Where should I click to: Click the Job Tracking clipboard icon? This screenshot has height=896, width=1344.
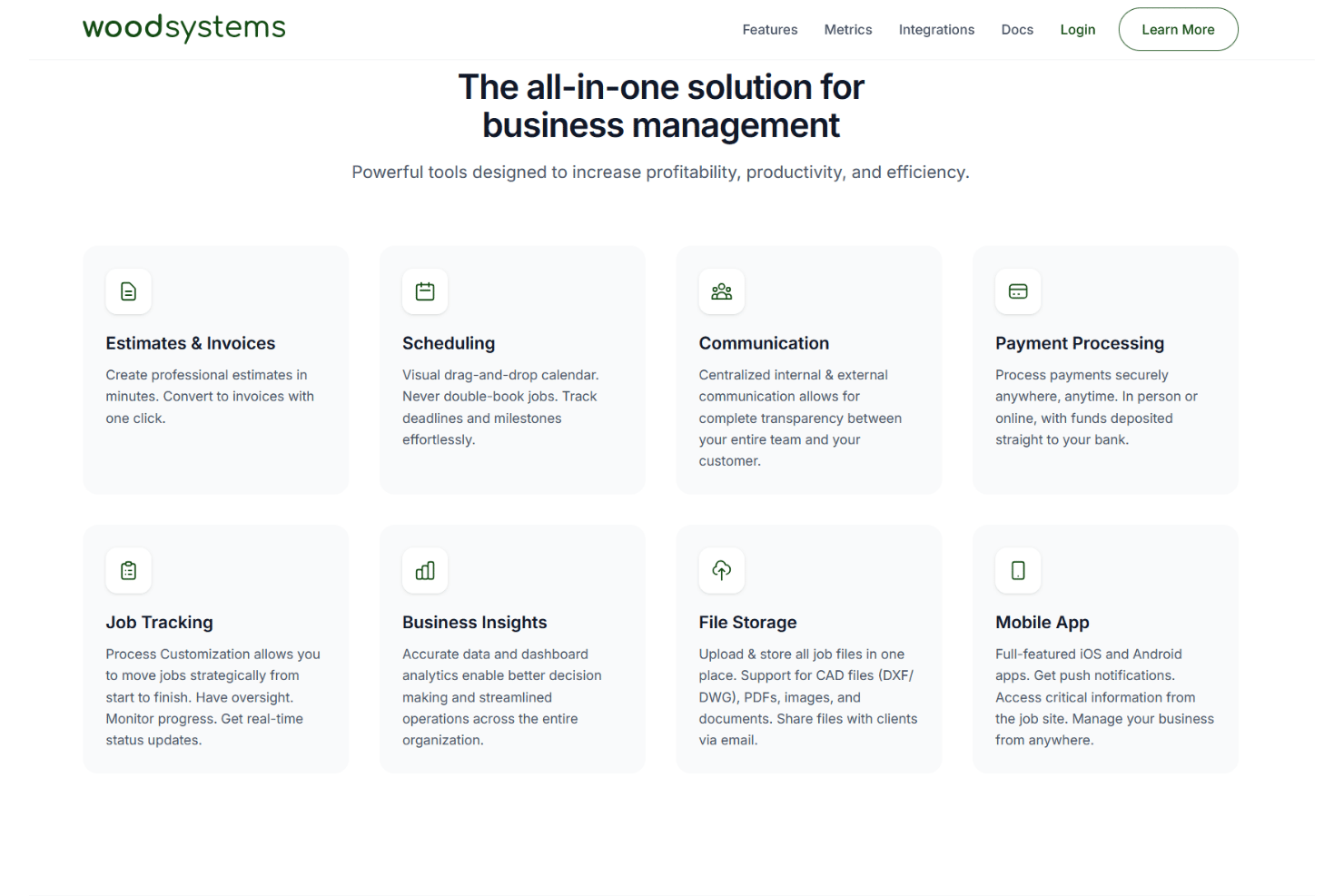coord(128,570)
